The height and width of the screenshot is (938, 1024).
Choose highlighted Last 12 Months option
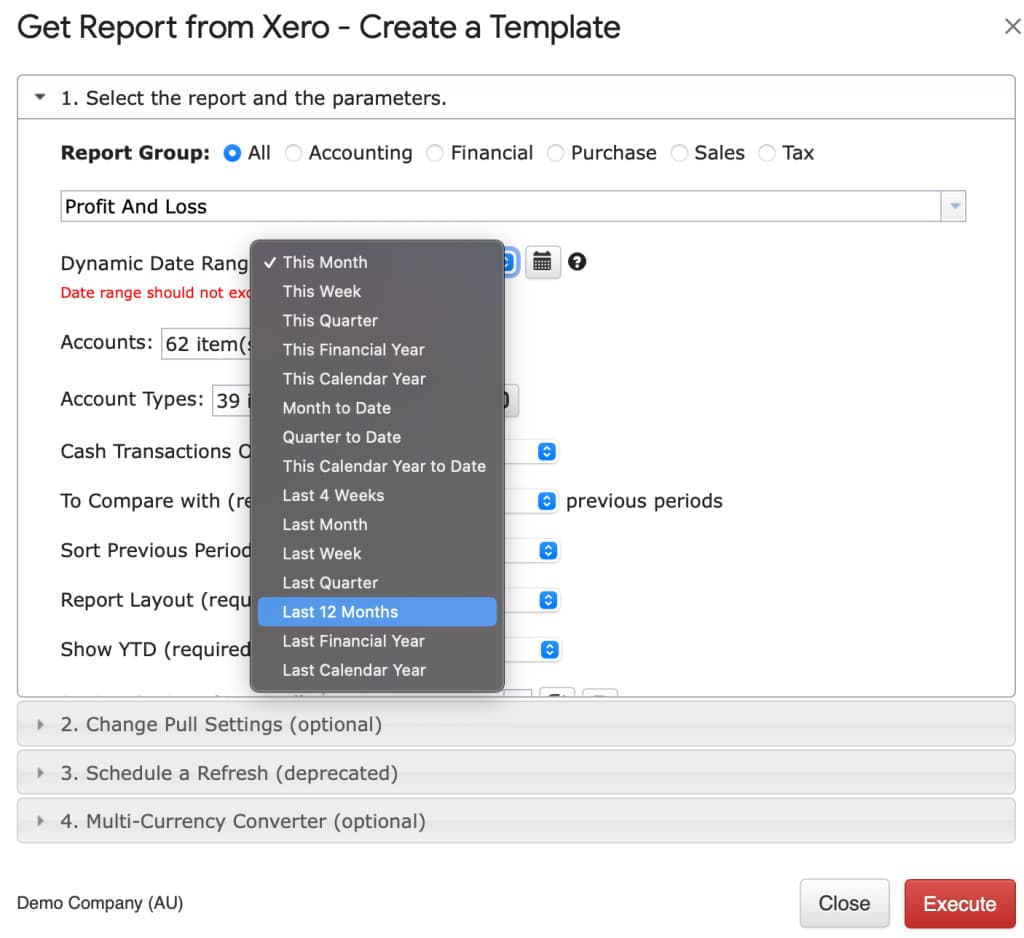click(x=377, y=612)
